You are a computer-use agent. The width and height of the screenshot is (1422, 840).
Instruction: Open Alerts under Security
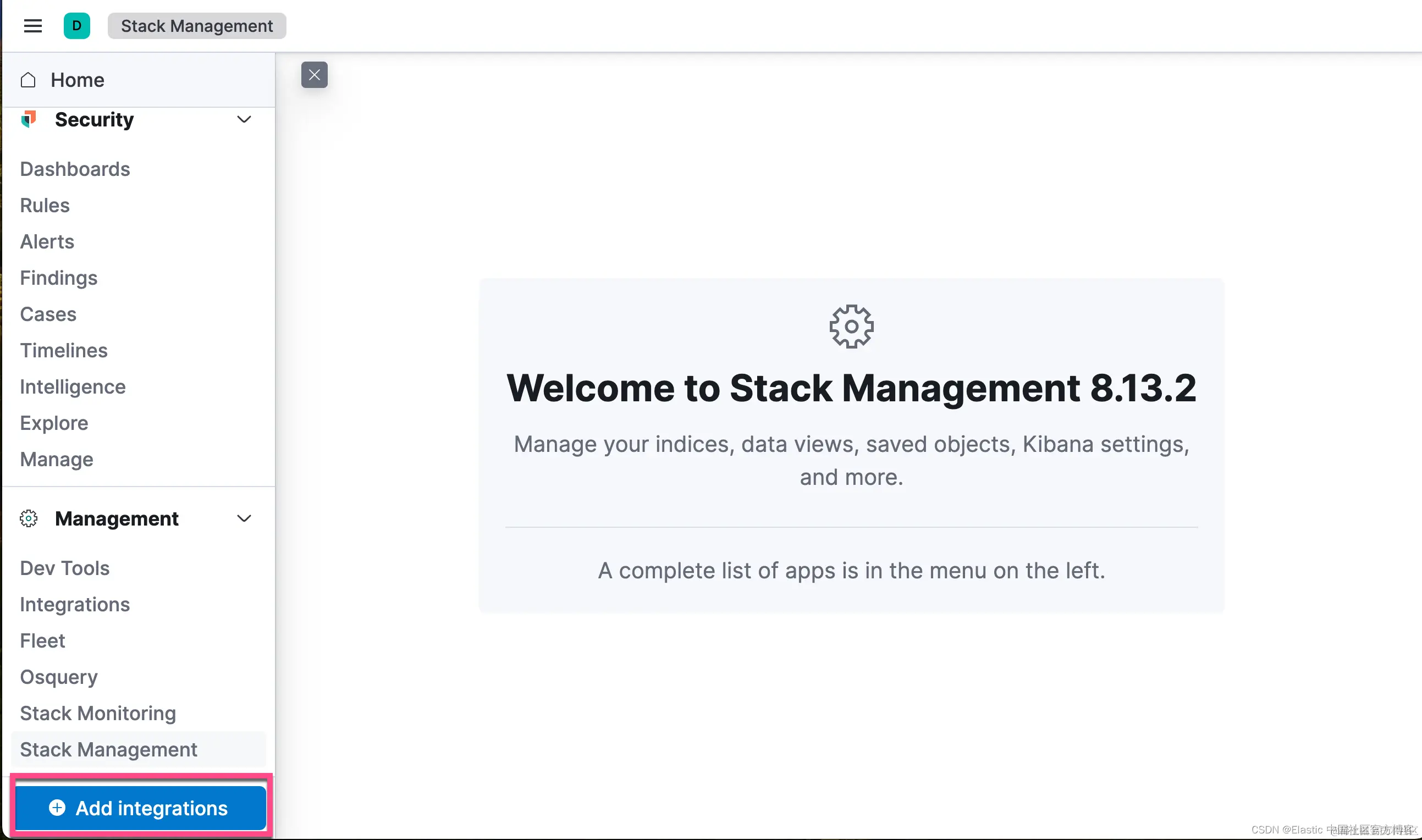click(47, 242)
